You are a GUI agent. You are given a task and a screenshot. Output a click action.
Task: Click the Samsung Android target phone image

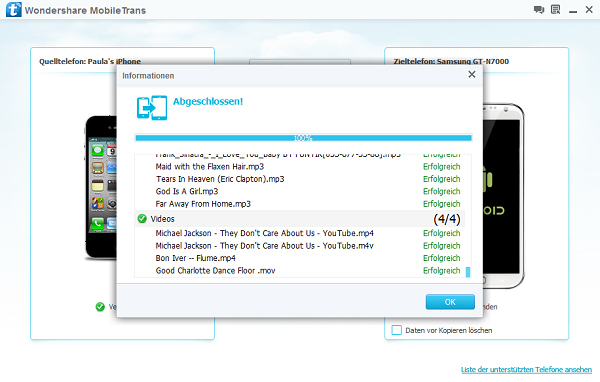503,195
